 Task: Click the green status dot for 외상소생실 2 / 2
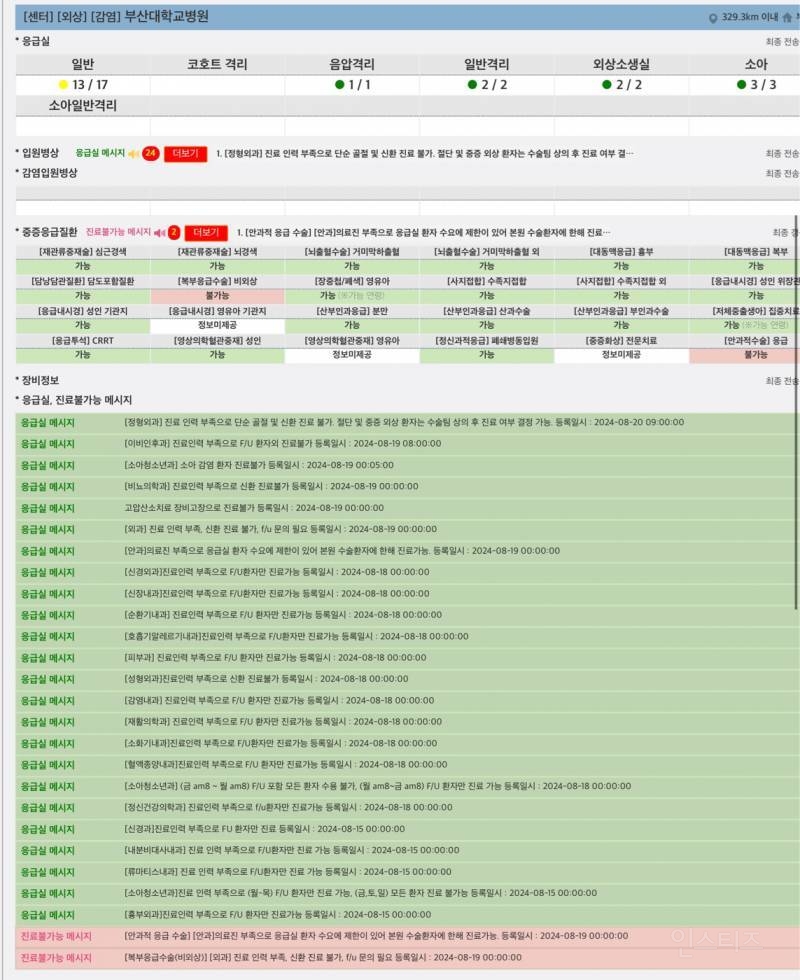pyautogui.click(x=607, y=84)
